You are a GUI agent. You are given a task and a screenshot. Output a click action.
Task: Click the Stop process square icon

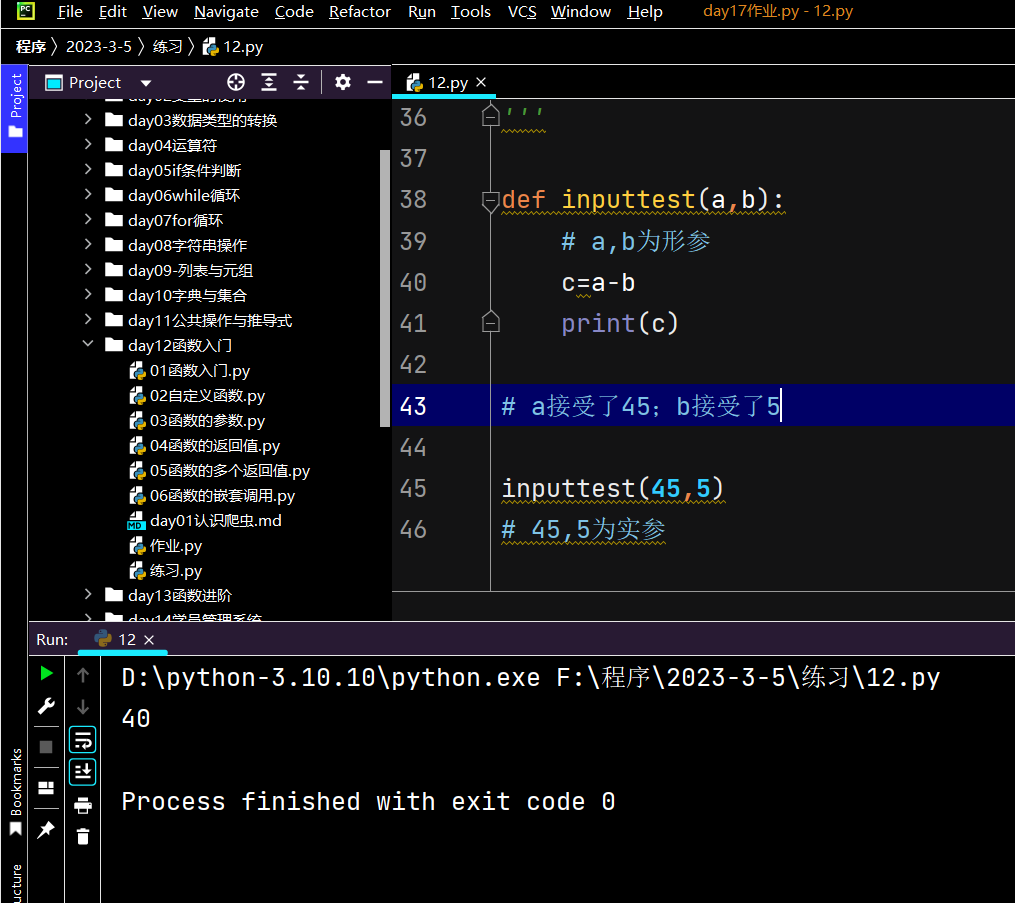coord(46,747)
